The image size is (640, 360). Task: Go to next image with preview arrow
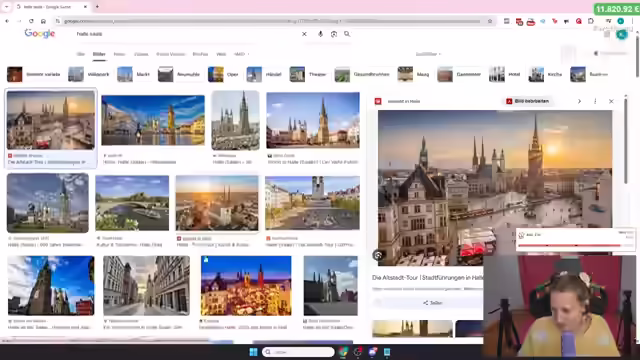tap(579, 101)
